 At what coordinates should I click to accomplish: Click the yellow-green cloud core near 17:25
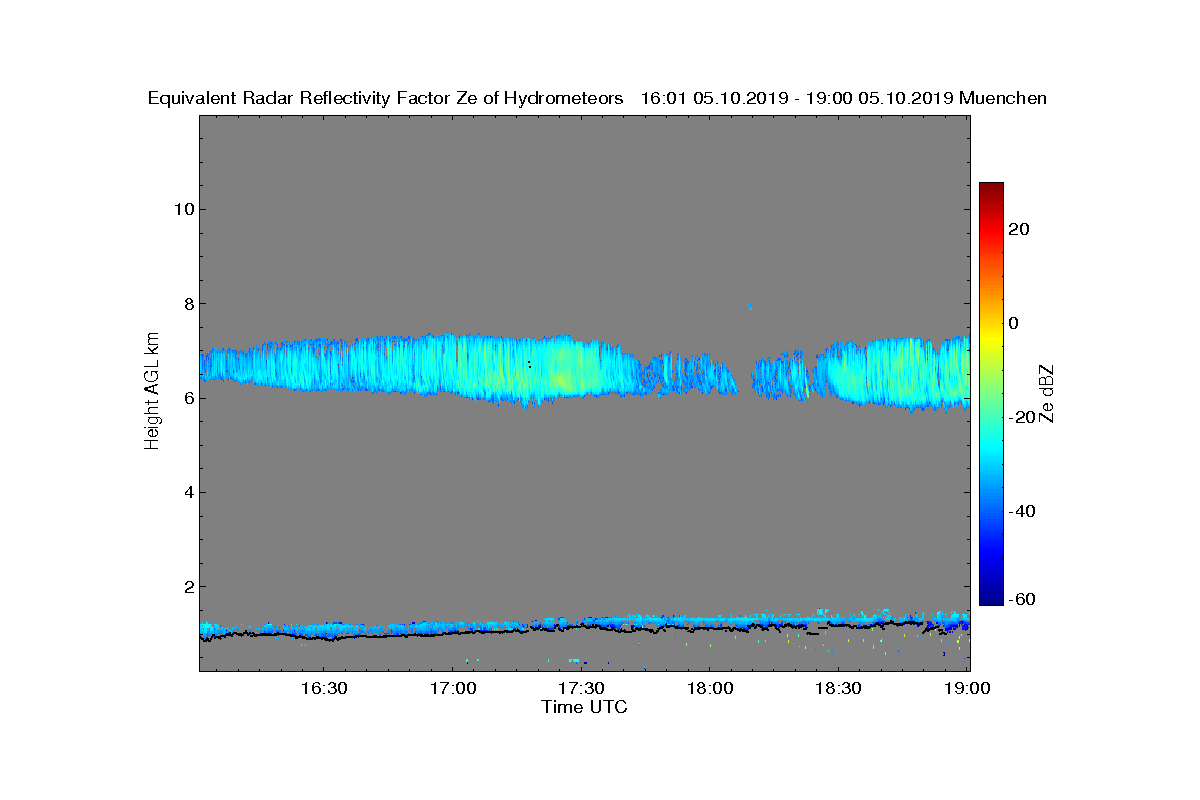562,378
